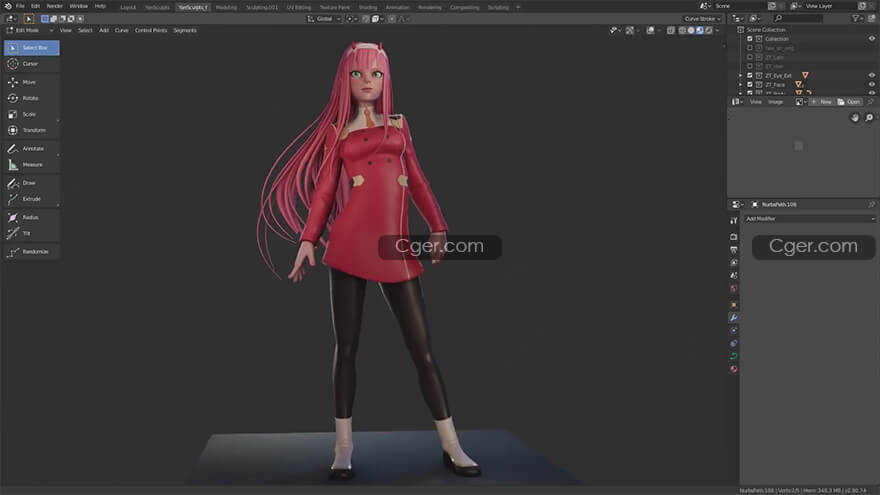The image size is (880, 495).
Task: Open the Material properties tab
Action: click(734, 369)
